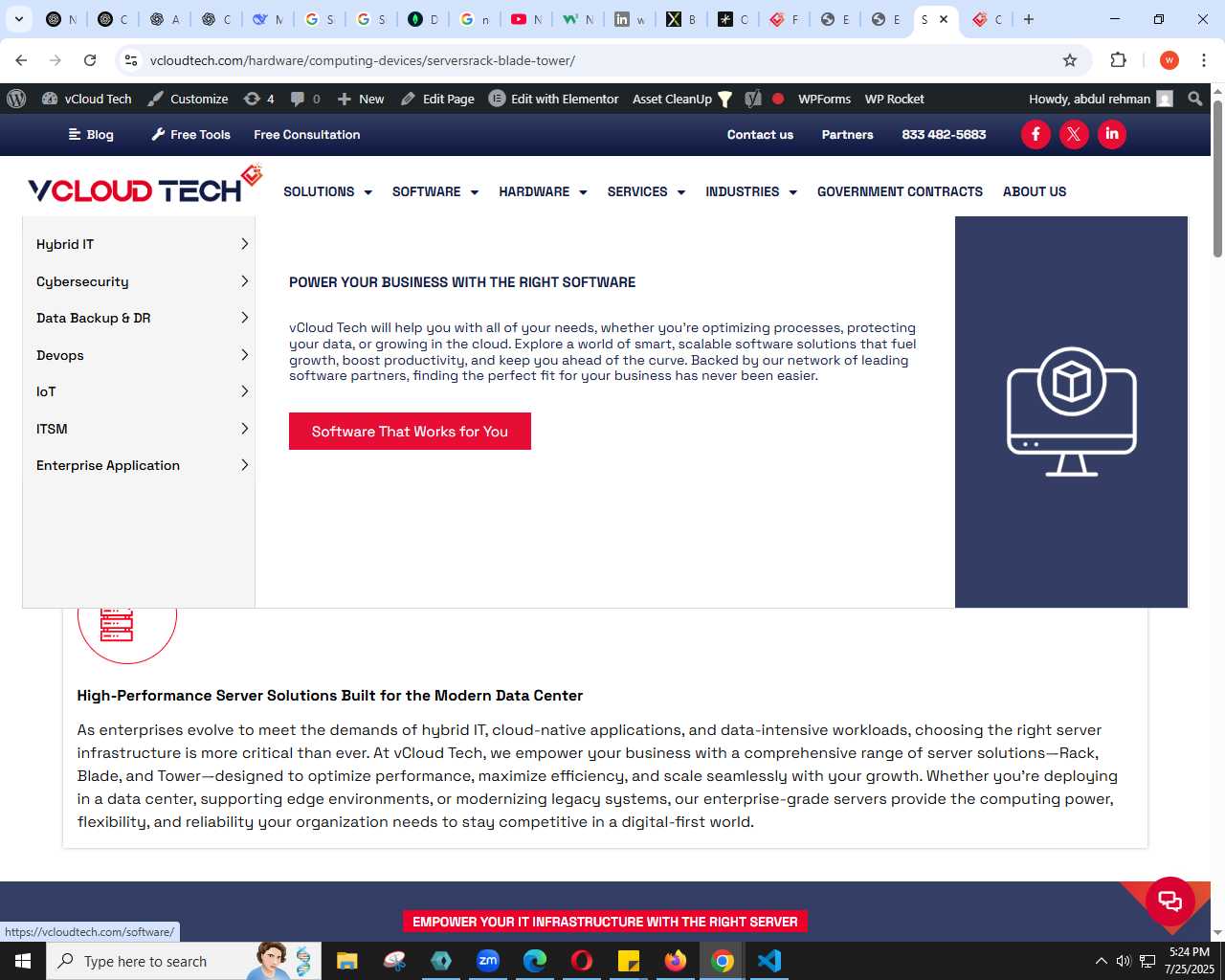Open the WordPress admin search magnifier

[1194, 99]
